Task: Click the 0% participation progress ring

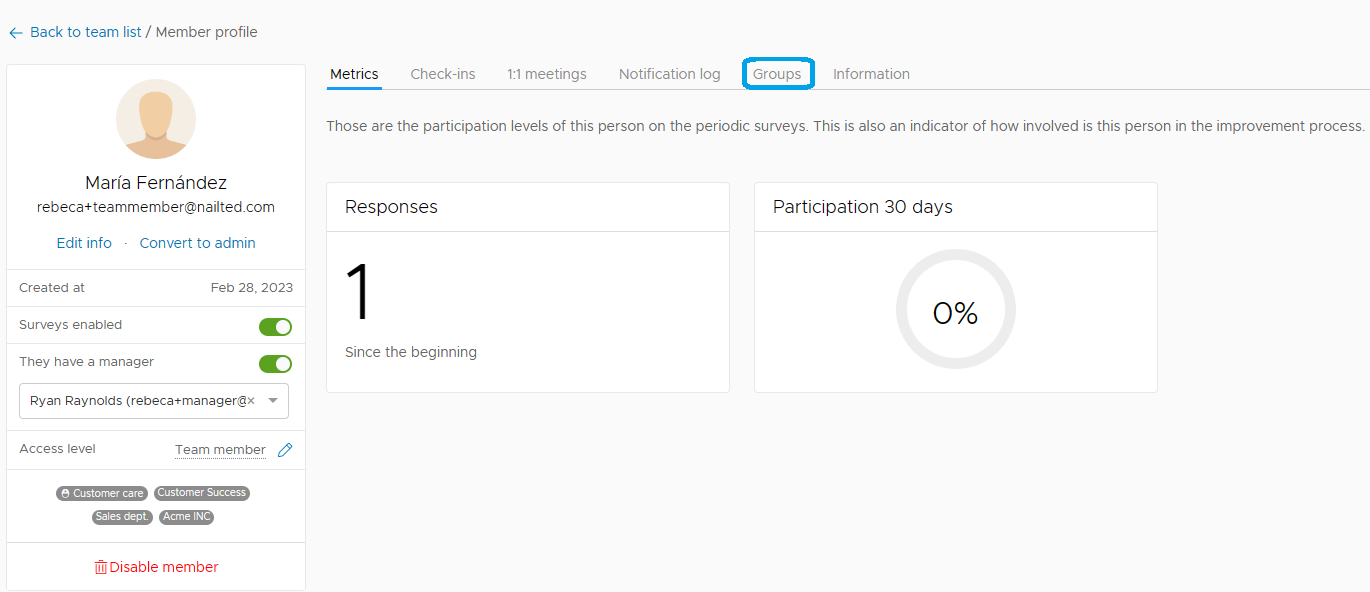Action: pos(956,310)
